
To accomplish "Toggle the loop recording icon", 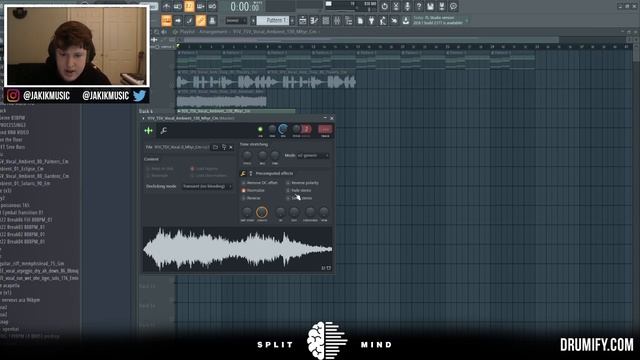I will point(212,6).
